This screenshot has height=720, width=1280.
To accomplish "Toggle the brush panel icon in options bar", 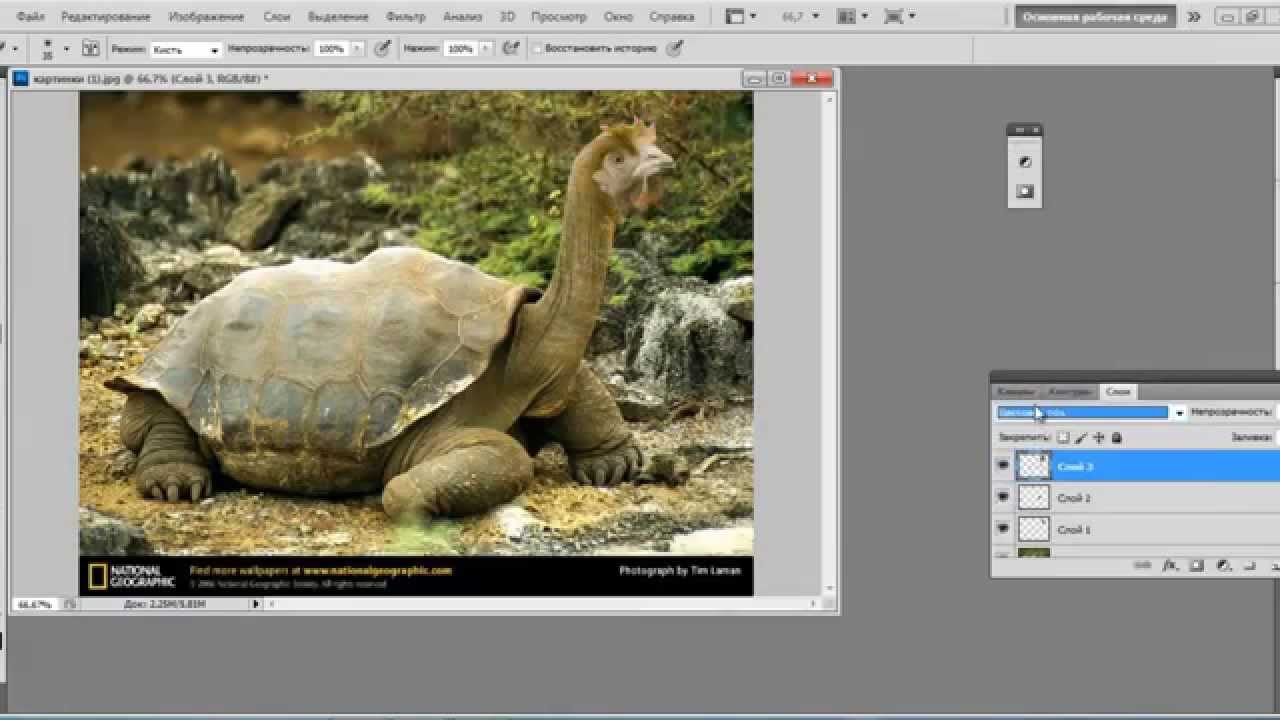I will pyautogui.click(x=90, y=48).
